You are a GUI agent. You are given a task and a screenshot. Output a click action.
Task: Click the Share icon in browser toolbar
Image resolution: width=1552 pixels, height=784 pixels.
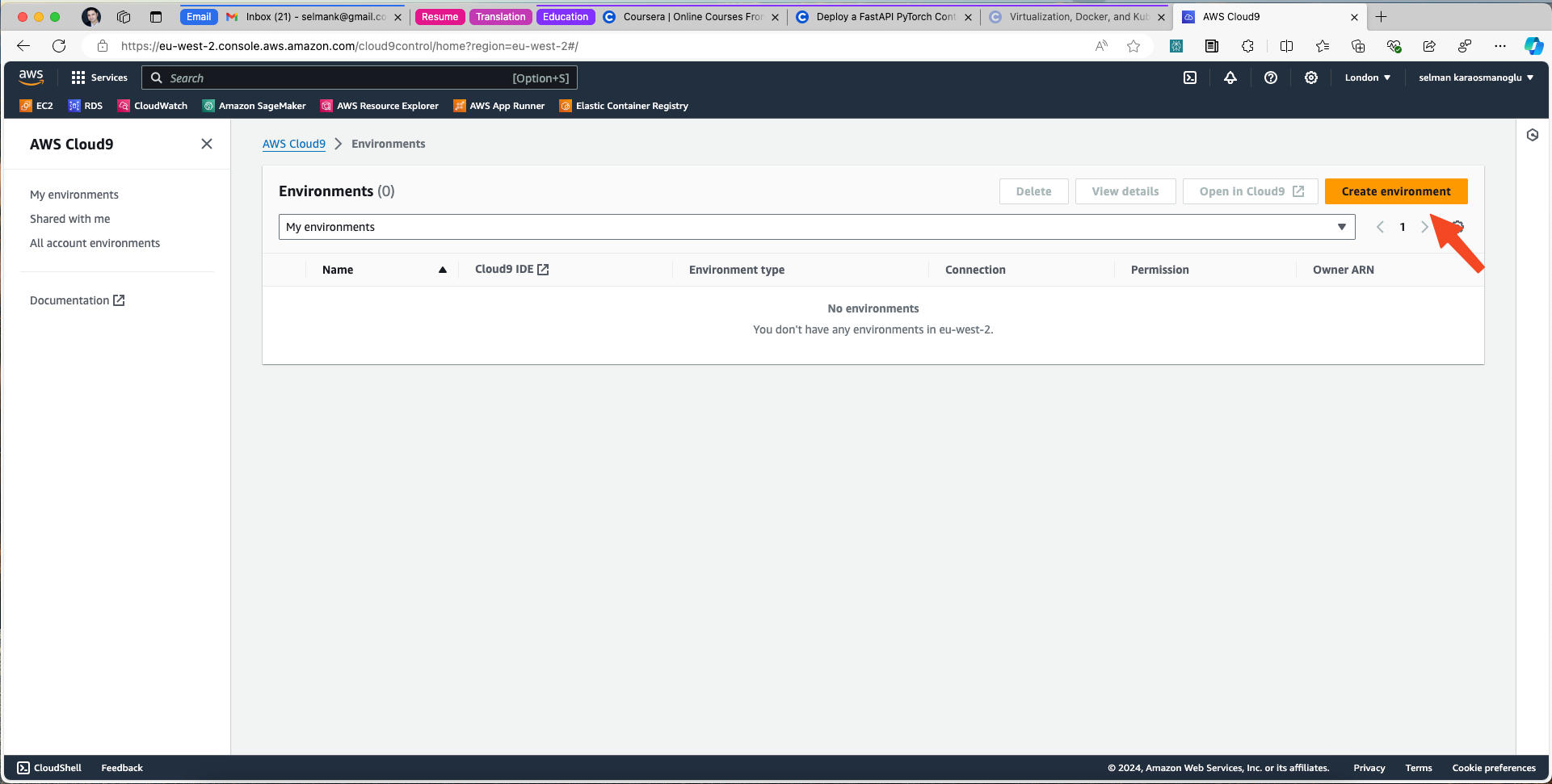pos(1429,46)
